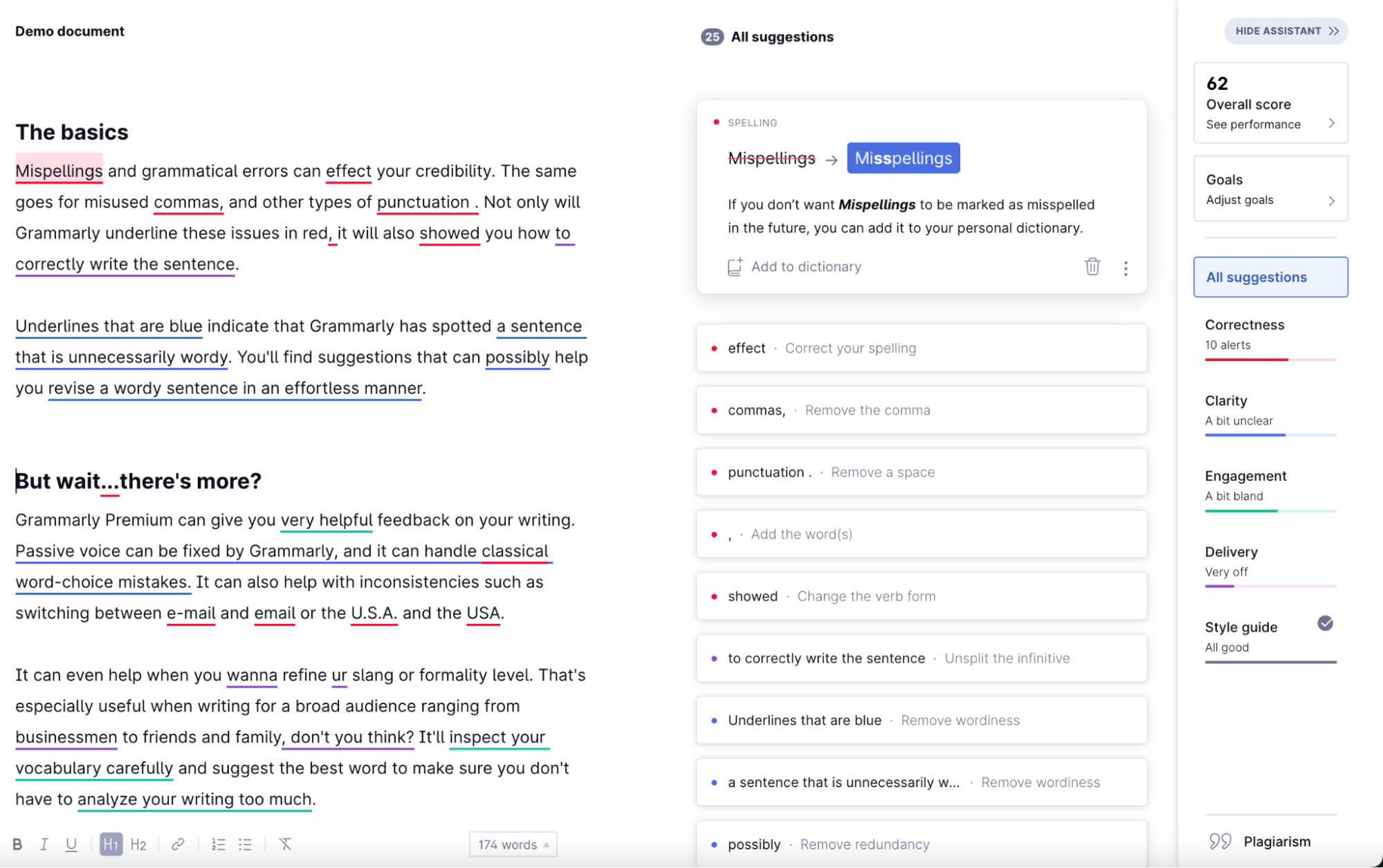
Task: Select the H1 heading style icon
Action: (111, 843)
